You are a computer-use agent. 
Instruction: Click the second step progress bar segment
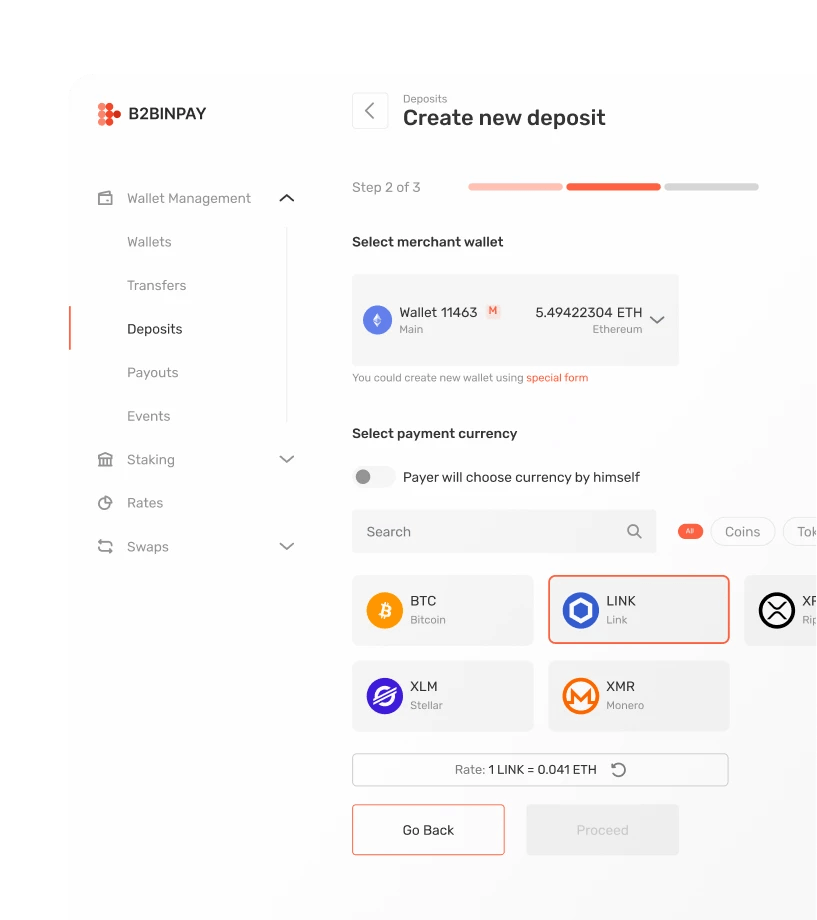(x=613, y=187)
